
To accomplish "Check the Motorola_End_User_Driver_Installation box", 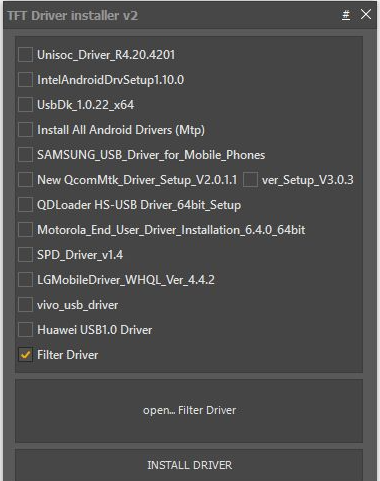I will point(25,230).
